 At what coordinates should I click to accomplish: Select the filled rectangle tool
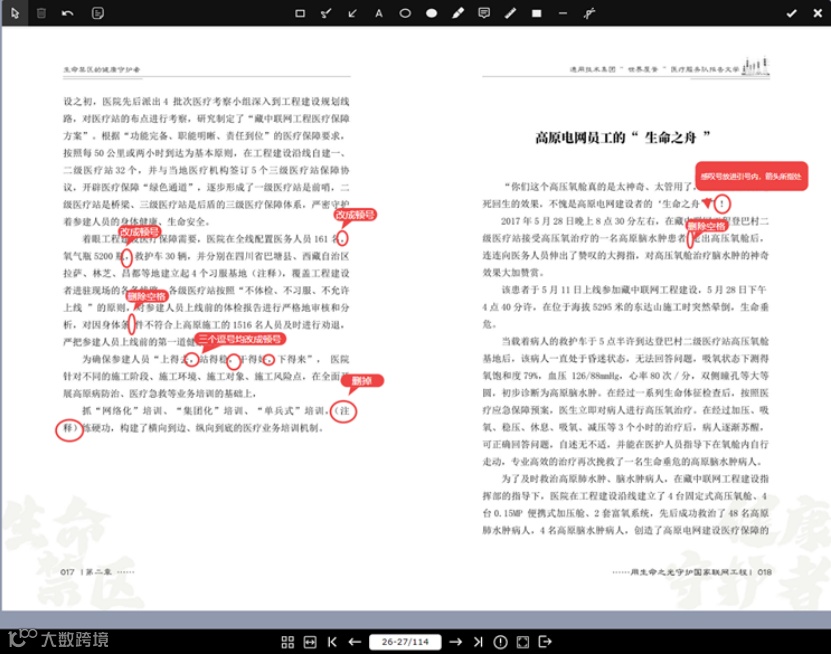click(537, 13)
